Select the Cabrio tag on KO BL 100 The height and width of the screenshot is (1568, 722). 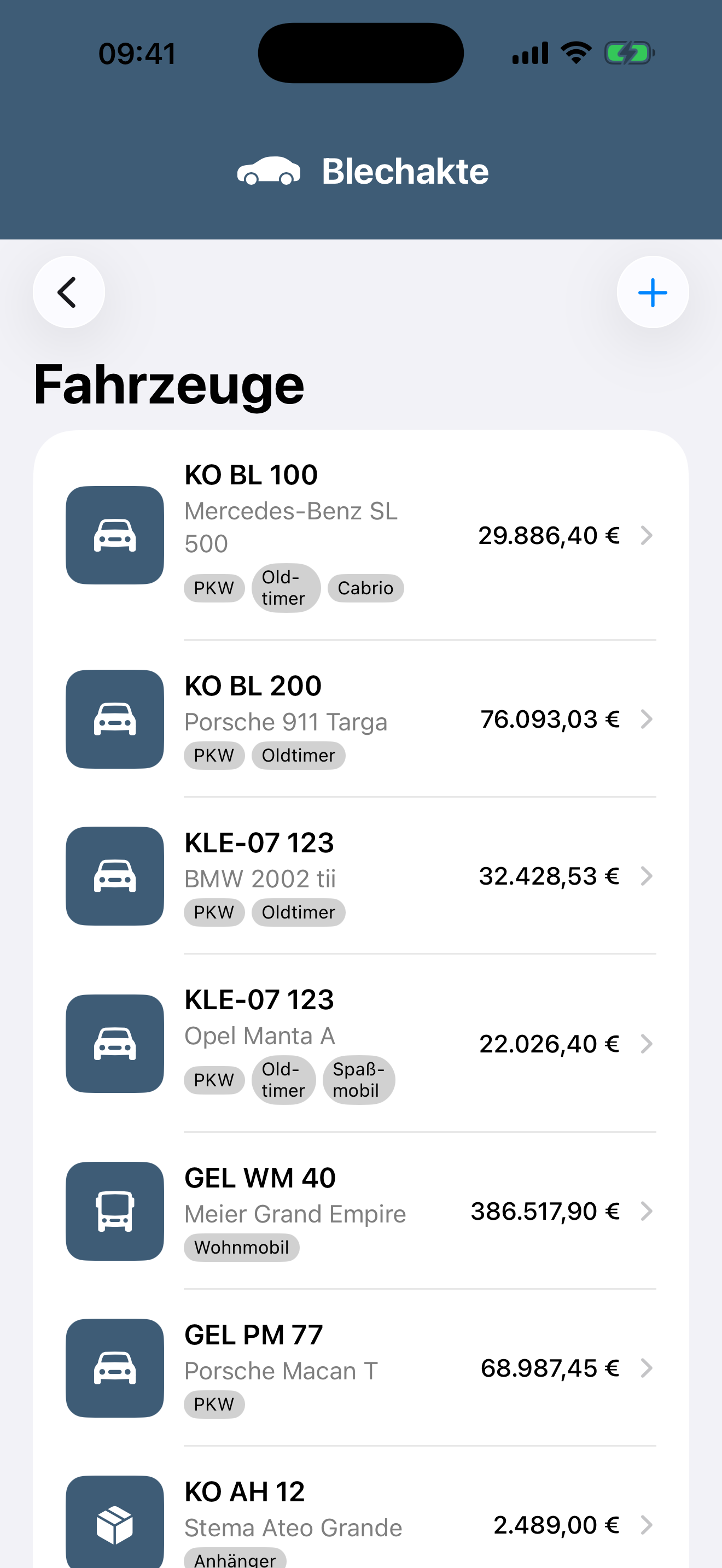click(365, 588)
